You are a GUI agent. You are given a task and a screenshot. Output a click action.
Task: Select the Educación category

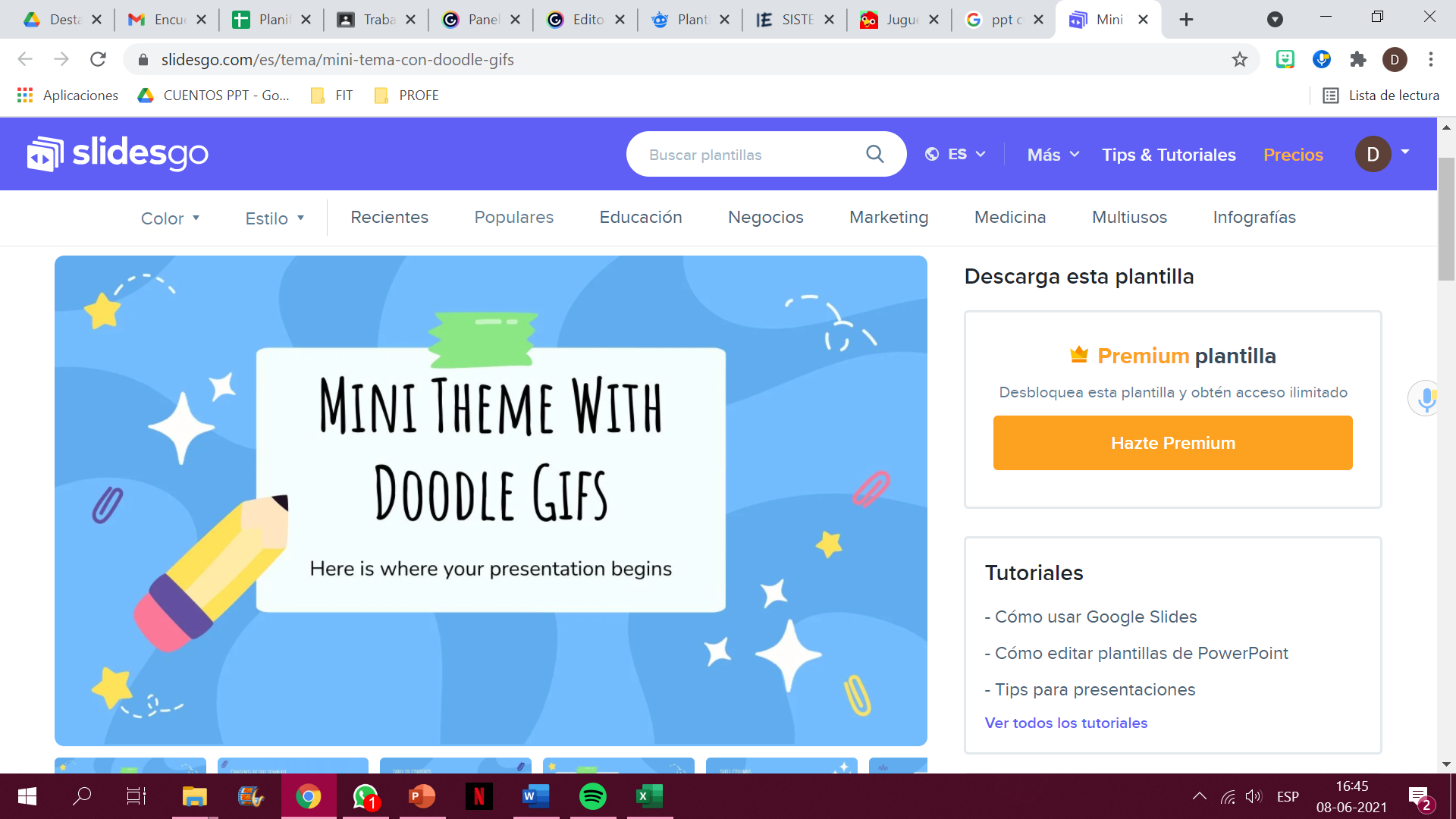click(641, 218)
